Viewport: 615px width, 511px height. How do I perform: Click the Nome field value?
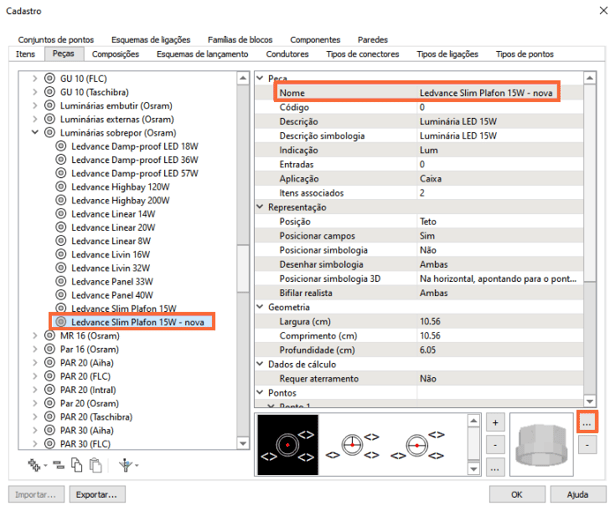click(486, 92)
